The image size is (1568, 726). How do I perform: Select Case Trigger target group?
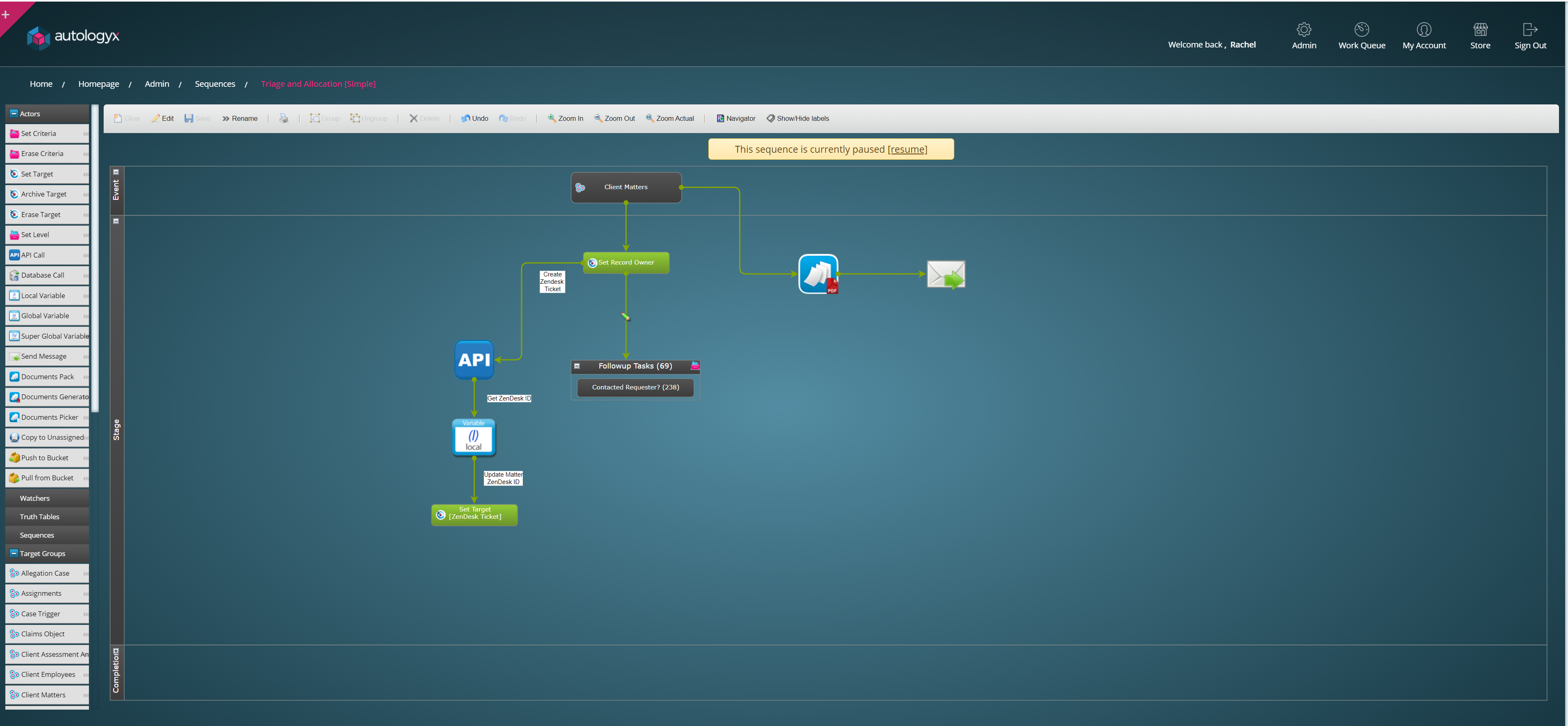click(47, 614)
